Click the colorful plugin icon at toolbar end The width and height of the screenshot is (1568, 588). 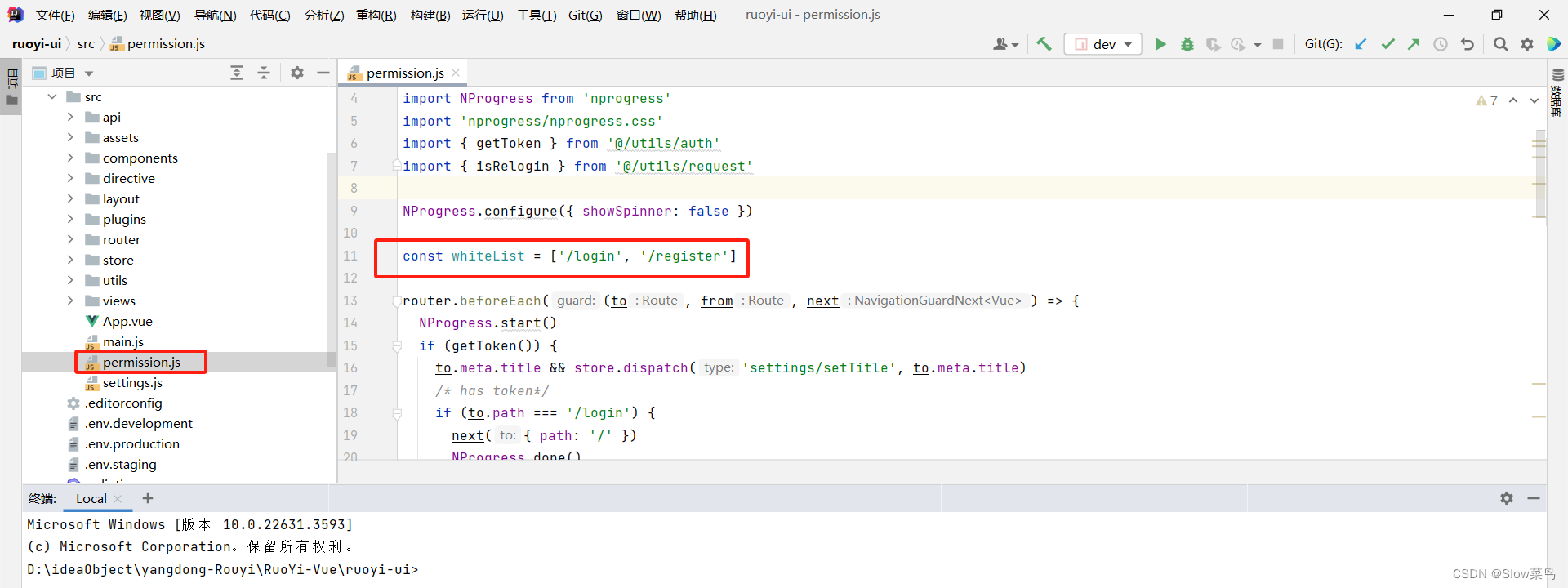[1553, 44]
